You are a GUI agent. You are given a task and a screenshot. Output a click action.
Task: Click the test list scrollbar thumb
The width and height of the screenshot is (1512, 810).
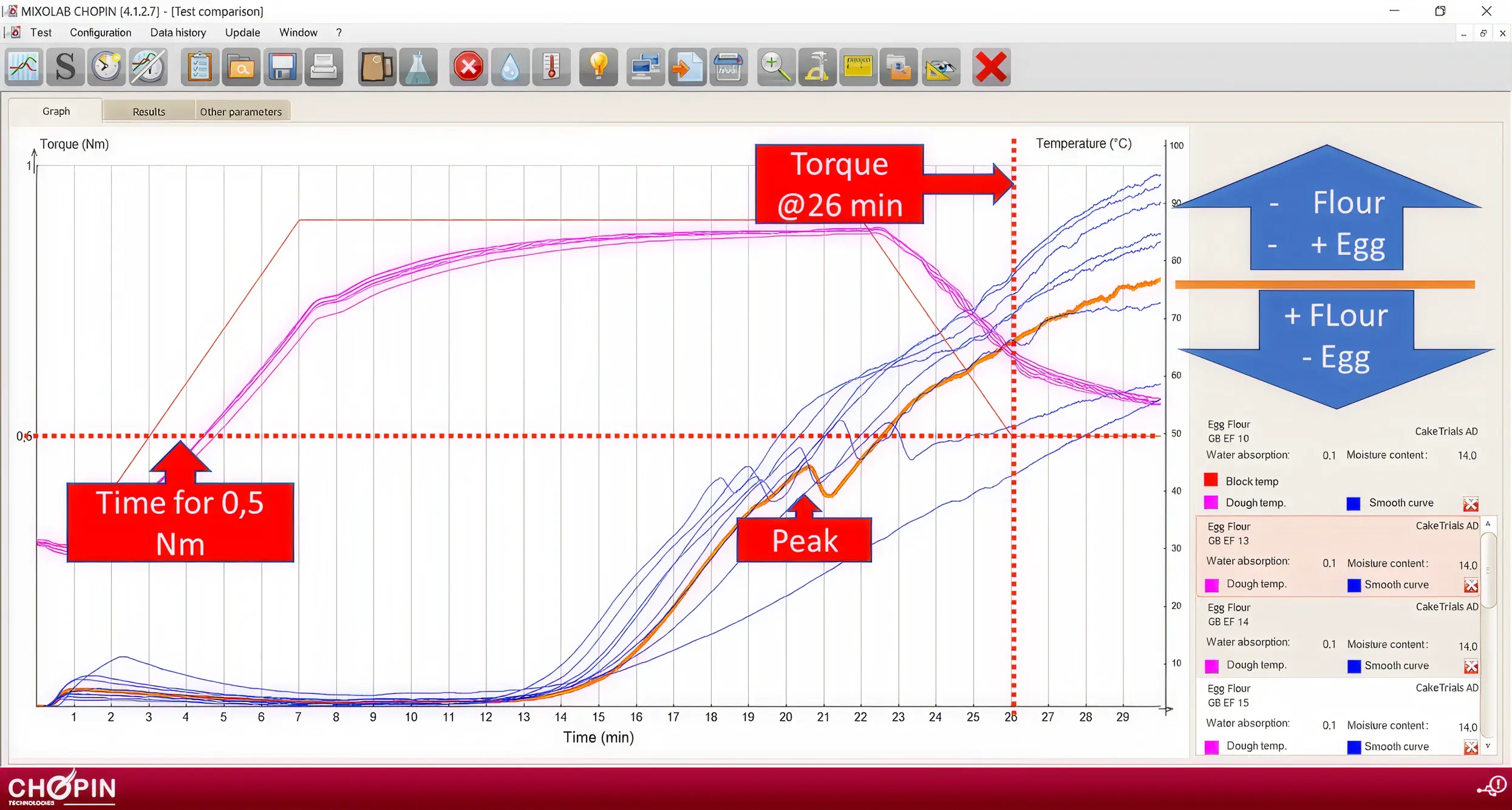tap(1488, 570)
